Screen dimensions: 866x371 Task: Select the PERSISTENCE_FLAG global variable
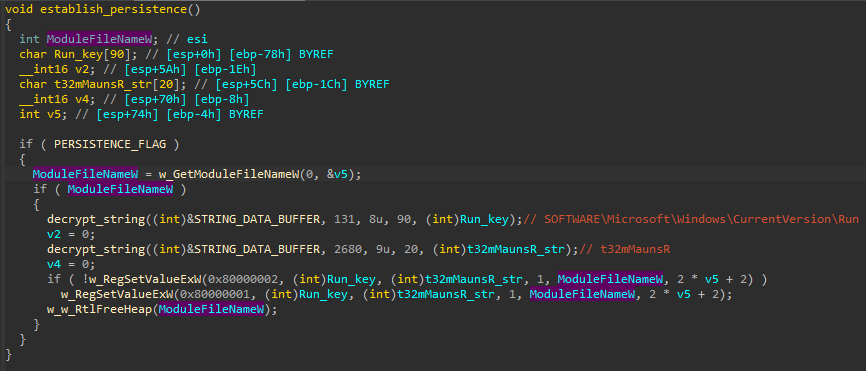coord(109,145)
